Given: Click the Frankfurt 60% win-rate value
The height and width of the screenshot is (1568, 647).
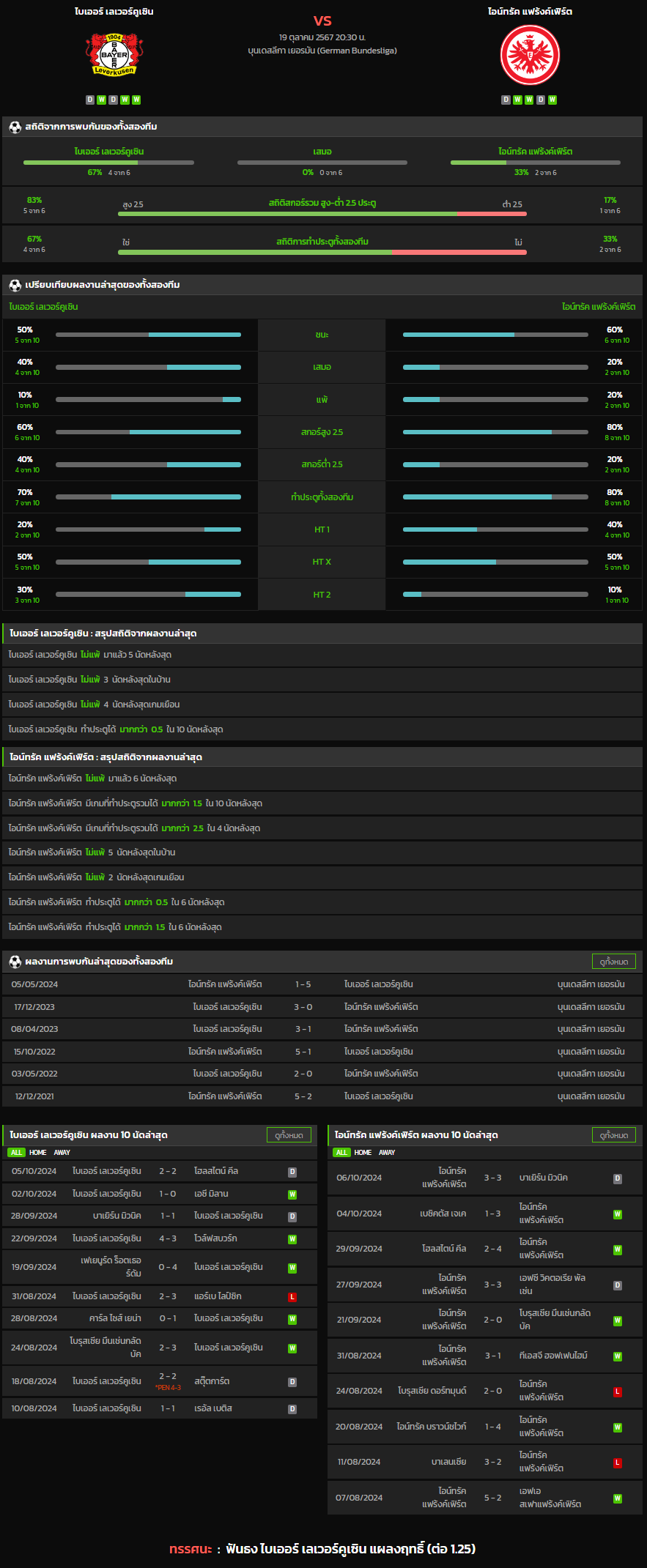Looking at the screenshot, I should click(x=615, y=330).
